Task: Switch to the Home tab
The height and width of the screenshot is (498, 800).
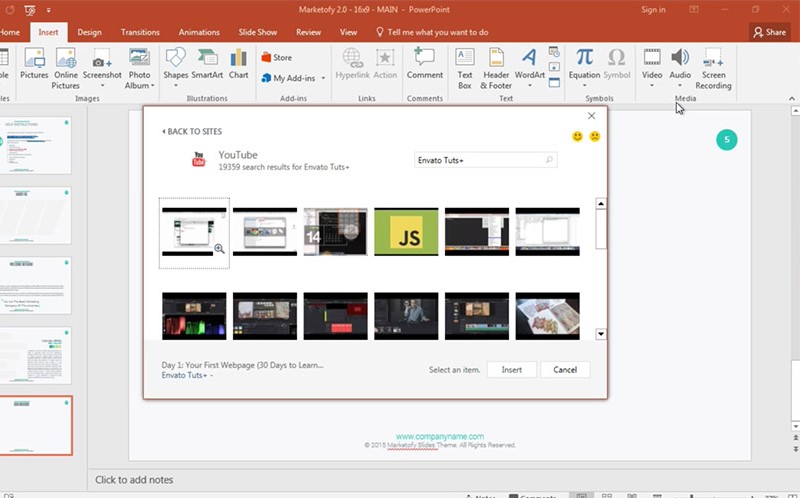Action: click(x=10, y=32)
